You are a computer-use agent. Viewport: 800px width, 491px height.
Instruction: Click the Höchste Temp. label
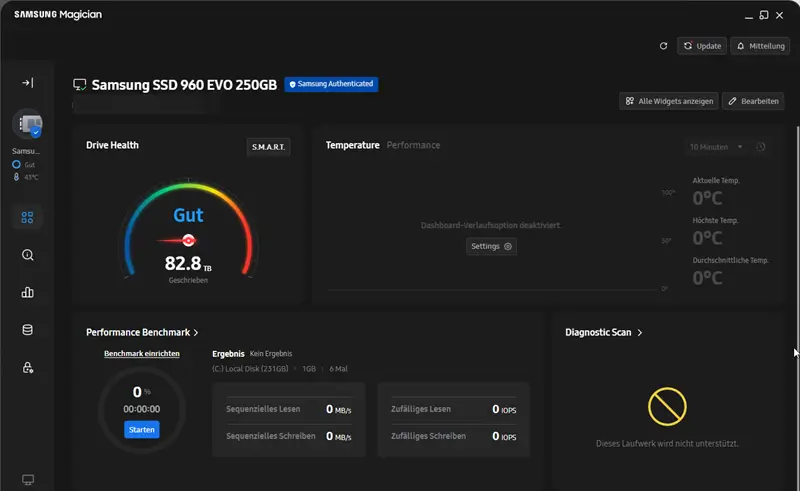coord(715,220)
